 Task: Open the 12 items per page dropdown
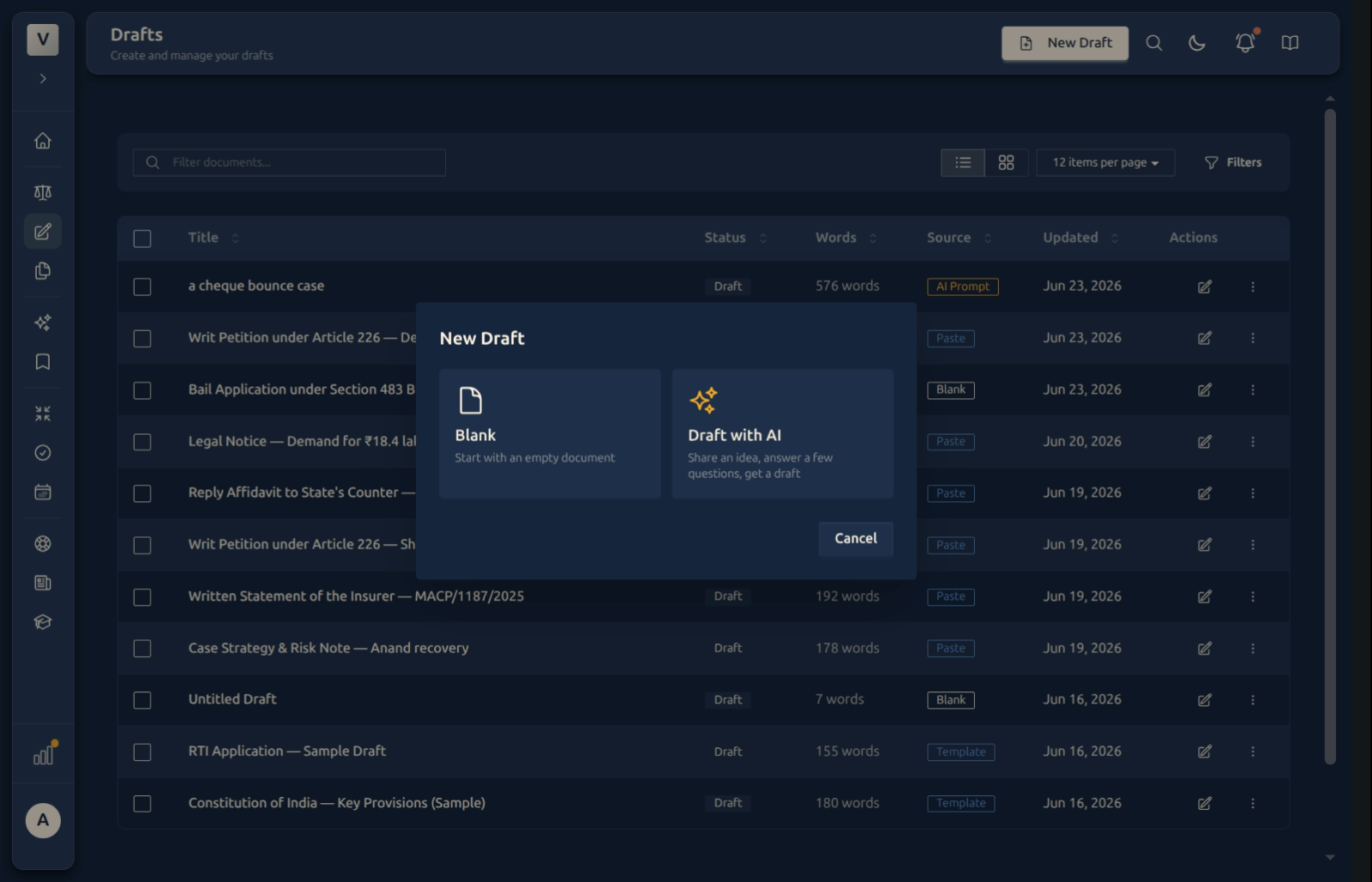tap(1105, 163)
